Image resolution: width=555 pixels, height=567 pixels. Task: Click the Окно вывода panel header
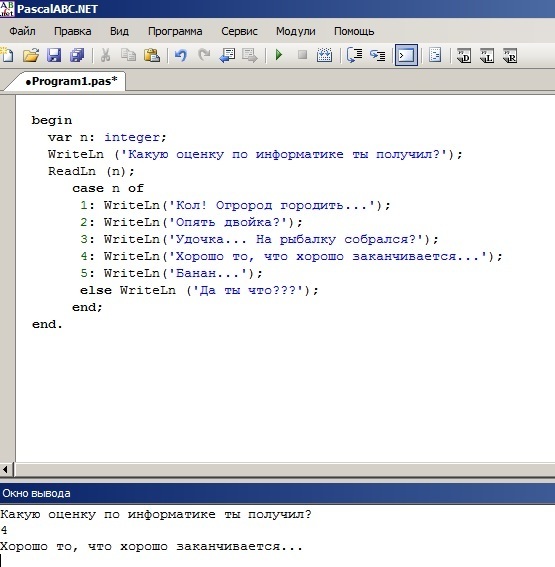tap(277, 493)
